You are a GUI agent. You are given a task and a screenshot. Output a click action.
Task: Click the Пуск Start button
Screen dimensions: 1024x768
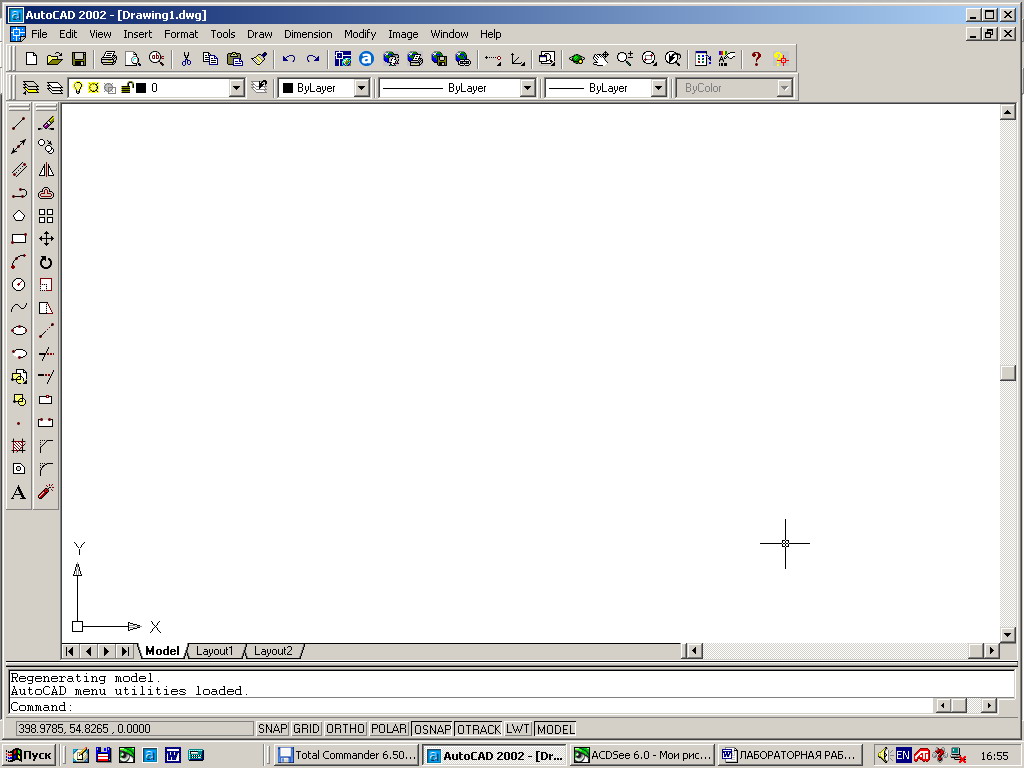(x=29, y=755)
